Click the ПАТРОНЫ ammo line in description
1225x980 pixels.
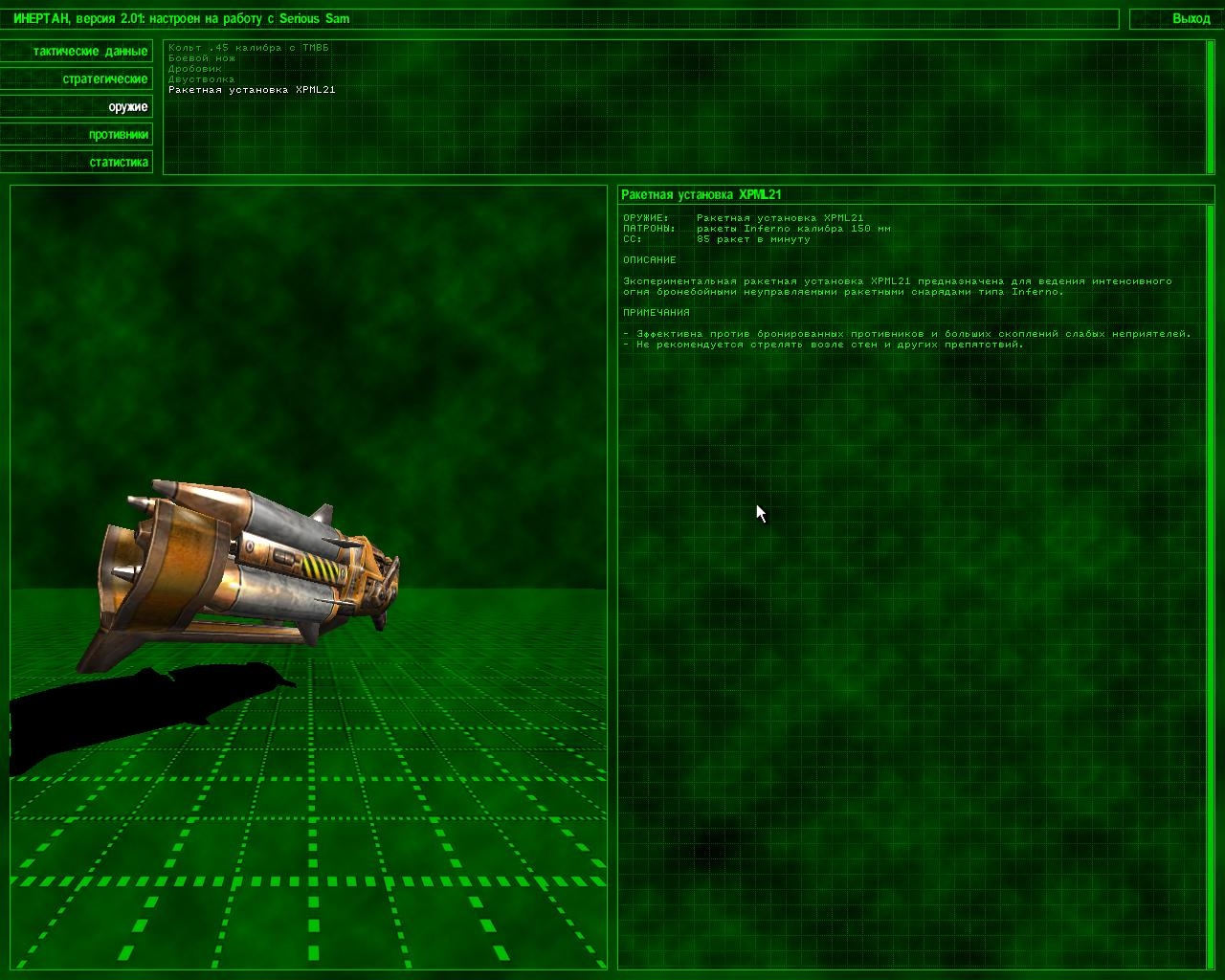click(757, 229)
